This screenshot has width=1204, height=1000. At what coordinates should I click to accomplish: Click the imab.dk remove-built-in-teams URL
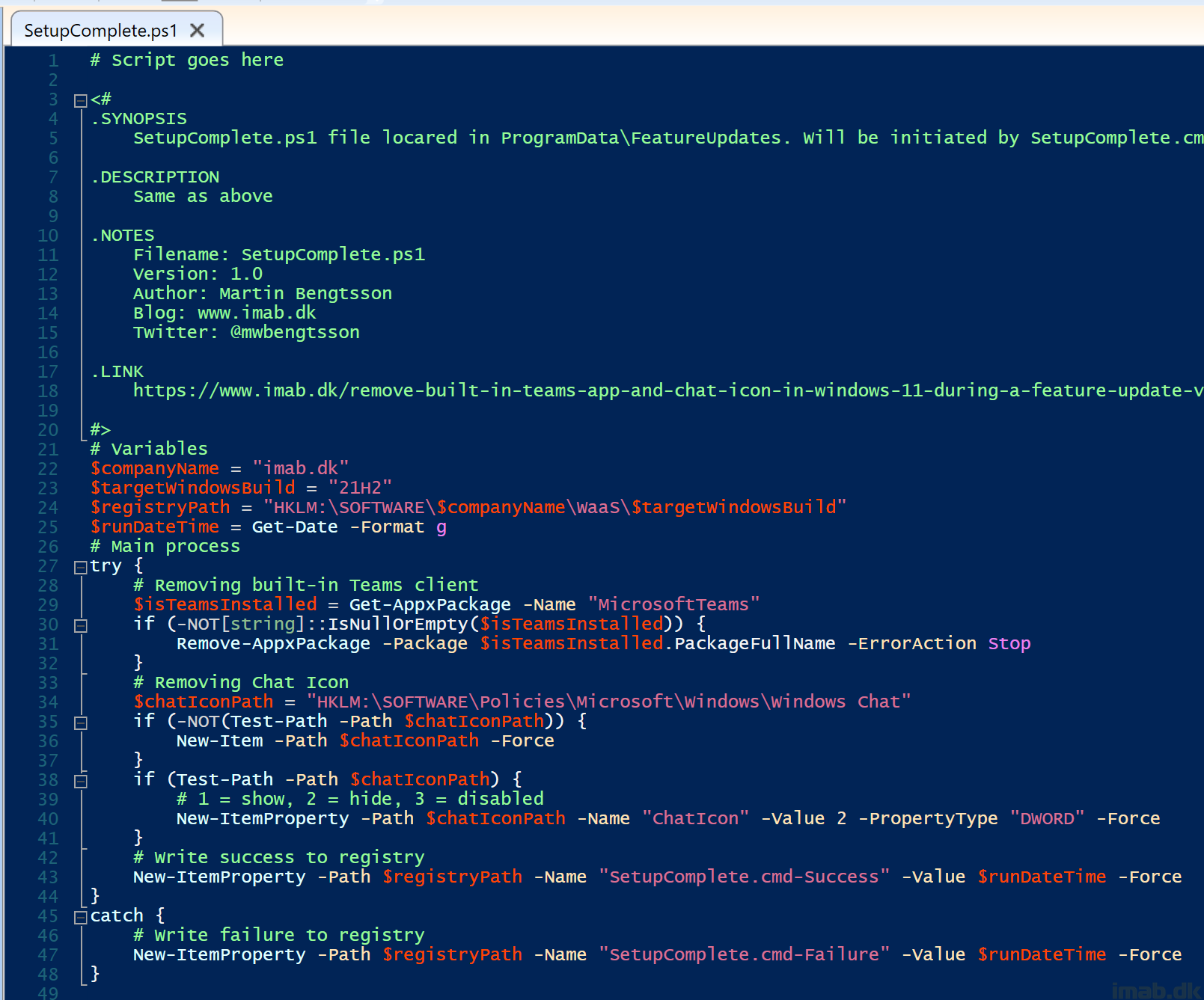(x=666, y=390)
